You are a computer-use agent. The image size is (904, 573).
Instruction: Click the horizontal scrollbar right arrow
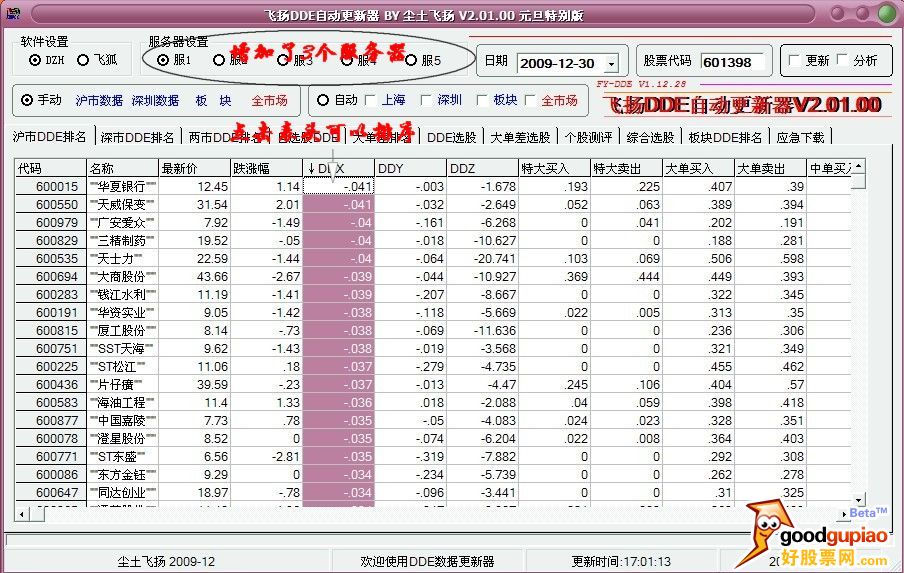pyautogui.click(x=845, y=514)
